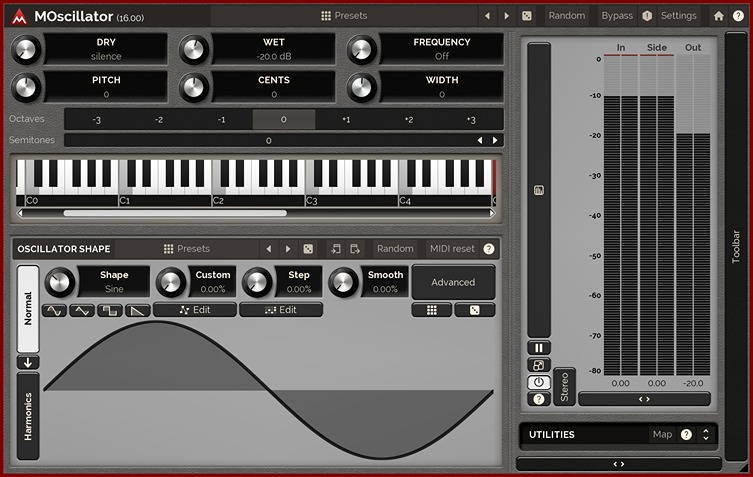Select the square wave shape icon

pos(110,310)
